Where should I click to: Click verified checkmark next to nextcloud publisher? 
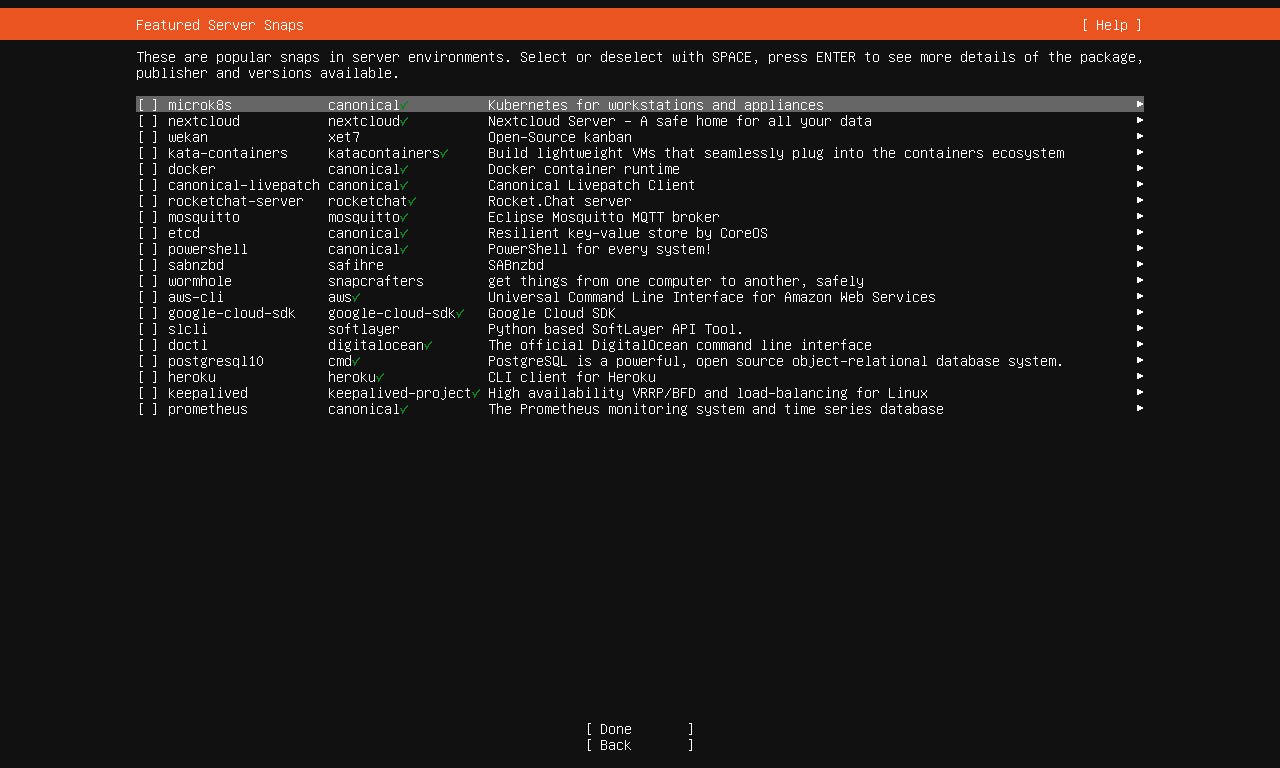pyautogui.click(x=404, y=121)
